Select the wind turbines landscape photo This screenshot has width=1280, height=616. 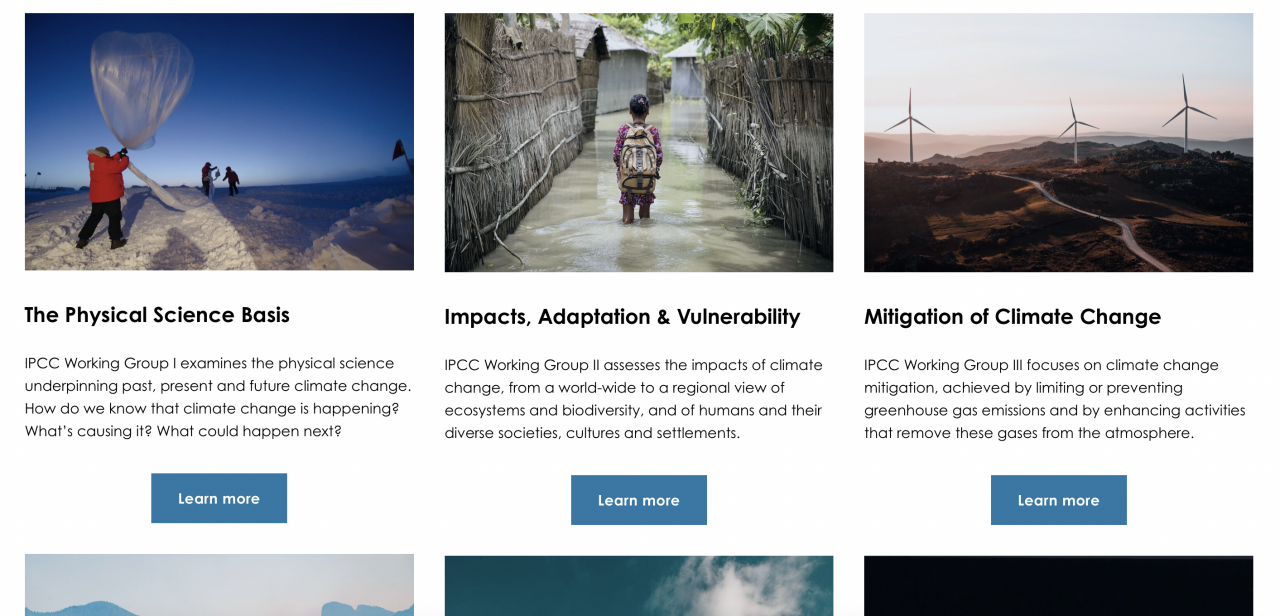1058,142
